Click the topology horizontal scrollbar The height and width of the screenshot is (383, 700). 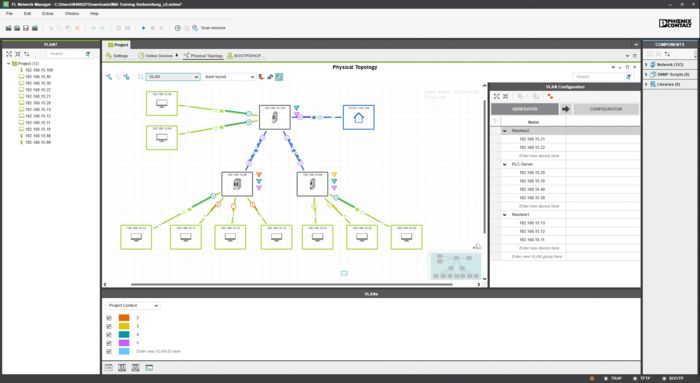click(x=292, y=284)
